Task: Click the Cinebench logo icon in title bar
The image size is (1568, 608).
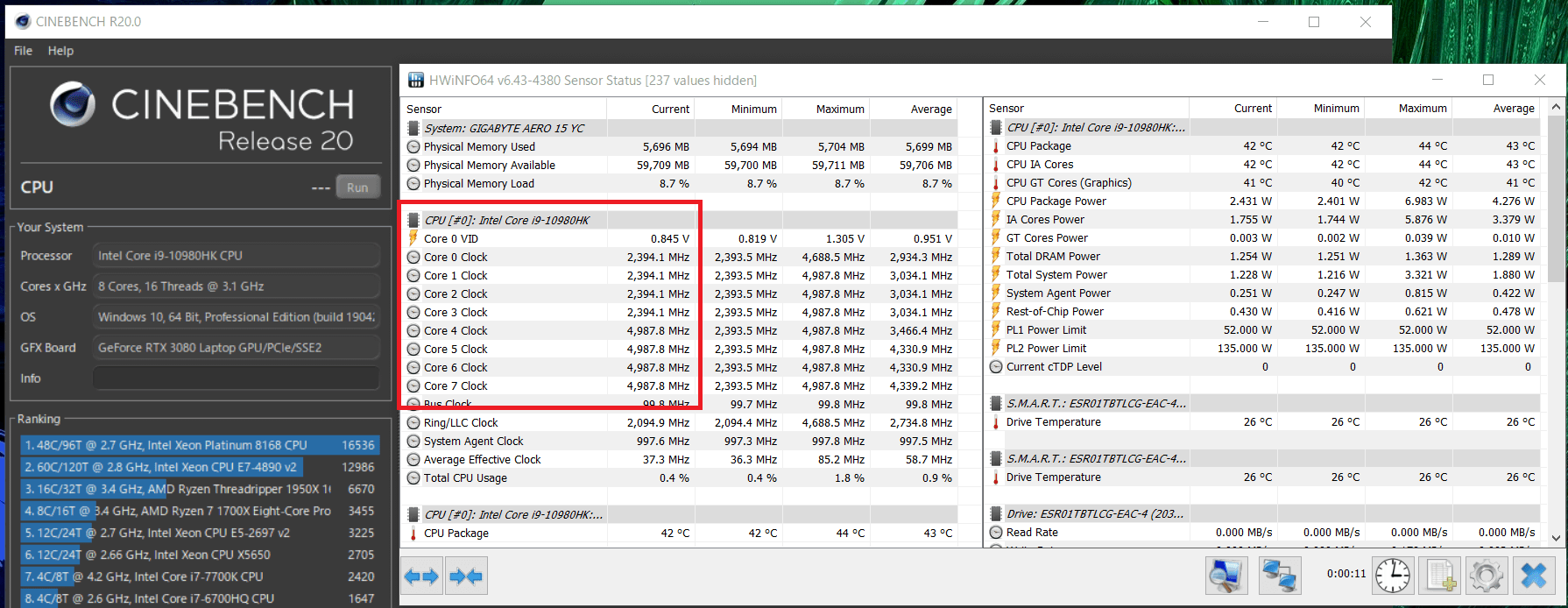Action: (23, 21)
